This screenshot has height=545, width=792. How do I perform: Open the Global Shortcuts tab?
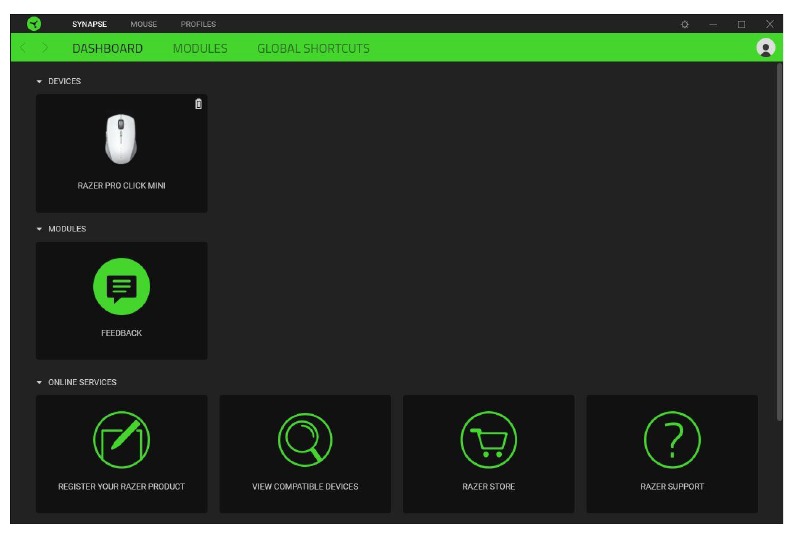pos(313,48)
